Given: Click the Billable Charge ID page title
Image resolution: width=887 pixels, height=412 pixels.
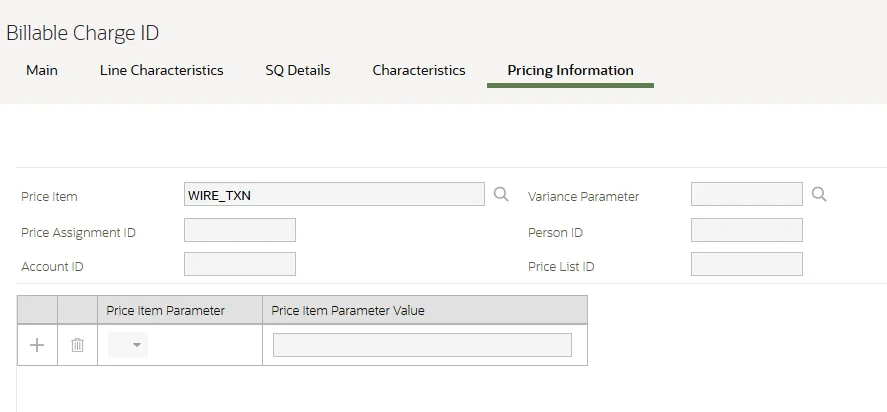Looking at the screenshot, I should (83, 33).
